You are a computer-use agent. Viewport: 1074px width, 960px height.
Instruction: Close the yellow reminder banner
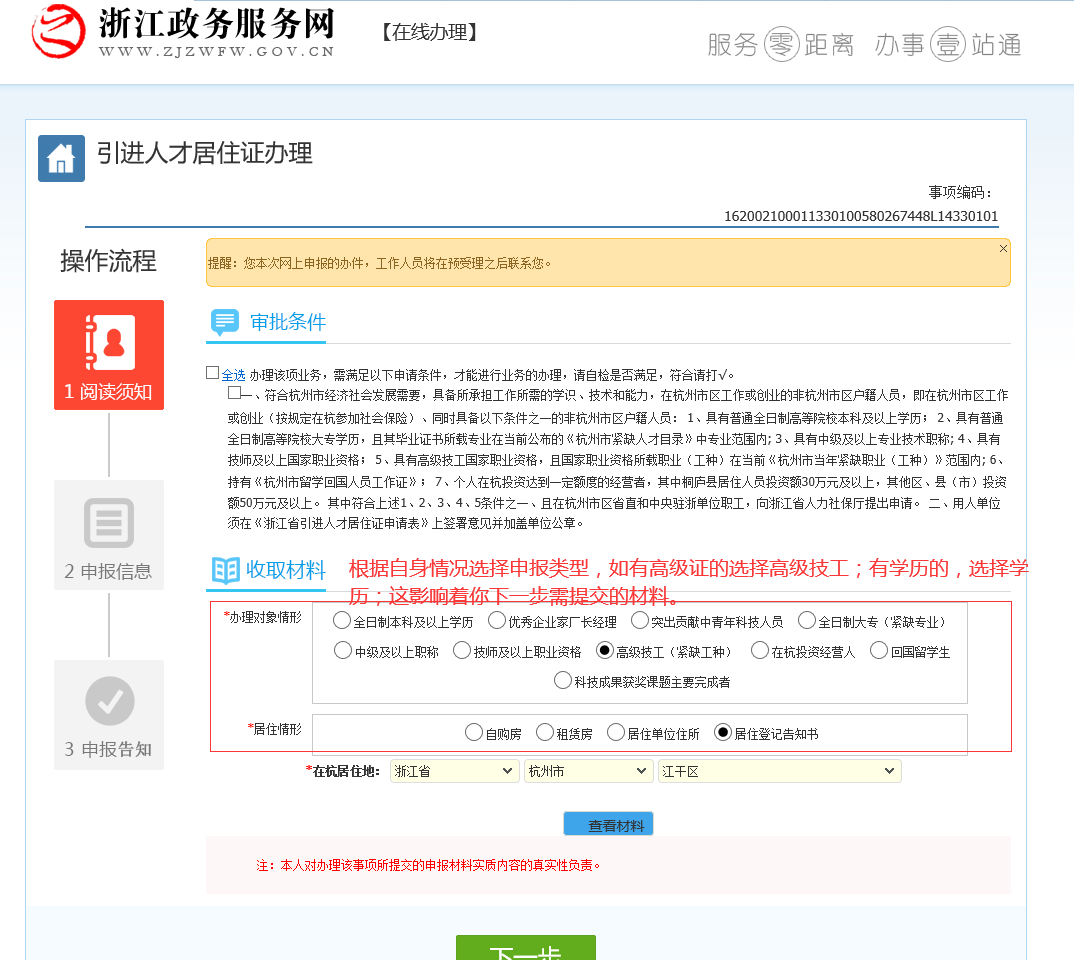[x=1003, y=249]
